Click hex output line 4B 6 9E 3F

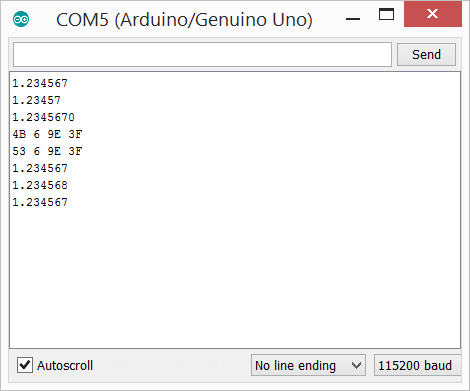[x=47, y=134]
